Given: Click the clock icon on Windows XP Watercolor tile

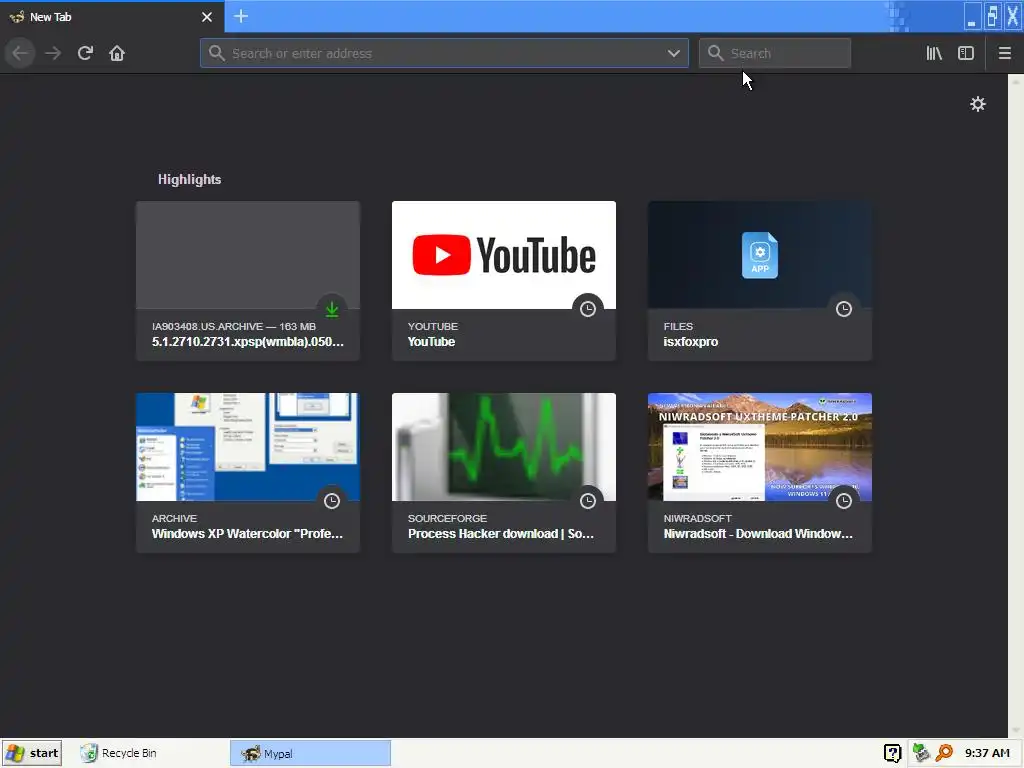Looking at the screenshot, I should click(x=332, y=501).
